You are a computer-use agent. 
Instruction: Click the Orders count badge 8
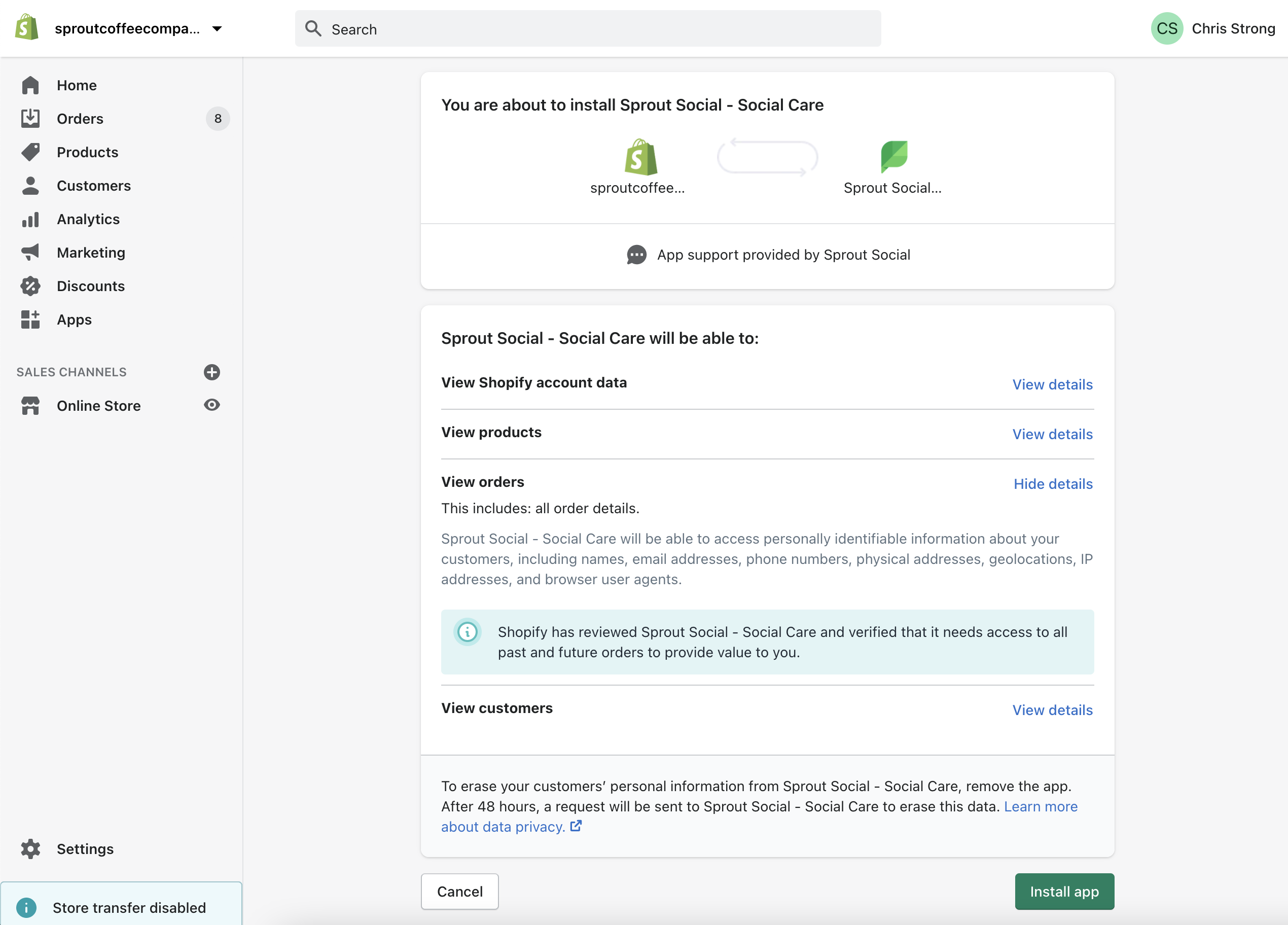(x=218, y=119)
